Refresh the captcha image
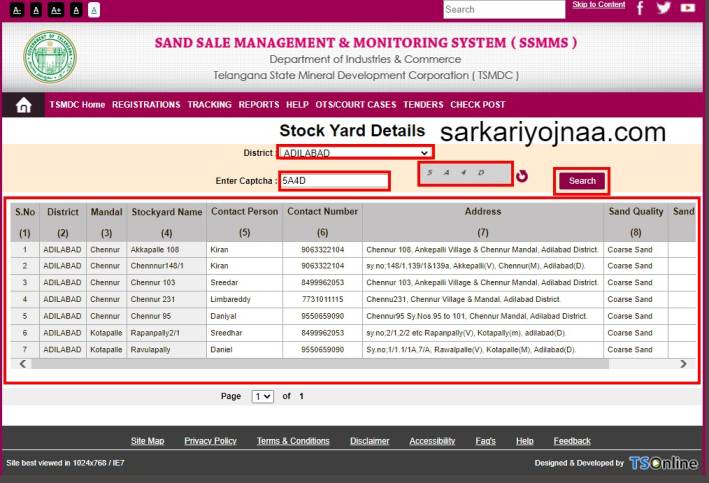Image resolution: width=709 pixels, height=483 pixels. coord(522,175)
